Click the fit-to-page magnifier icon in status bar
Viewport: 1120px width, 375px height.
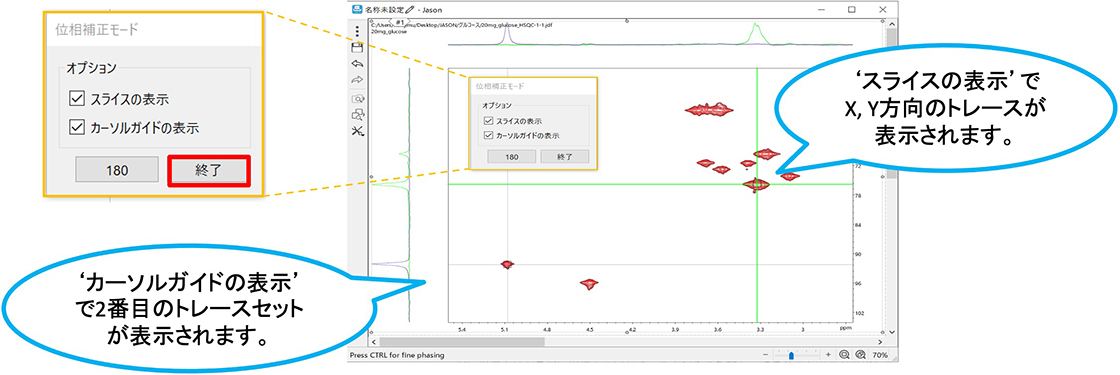pos(844,354)
